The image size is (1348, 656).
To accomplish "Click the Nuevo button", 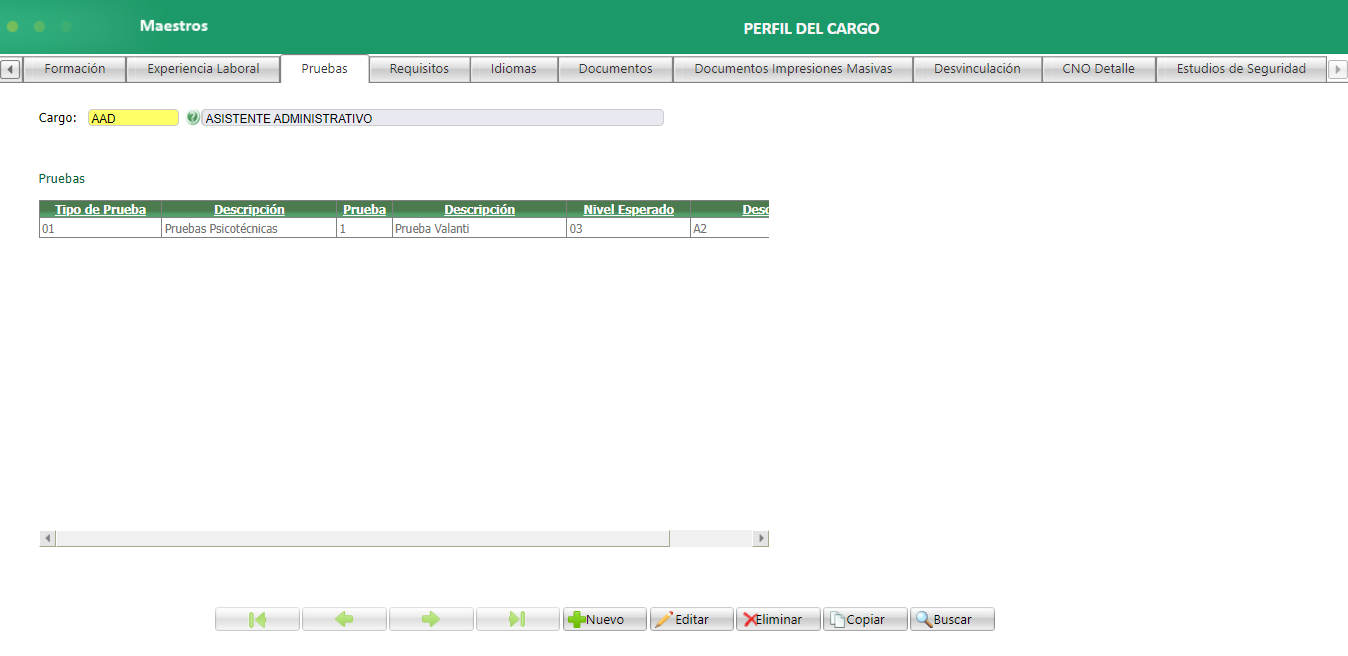I will point(605,619).
